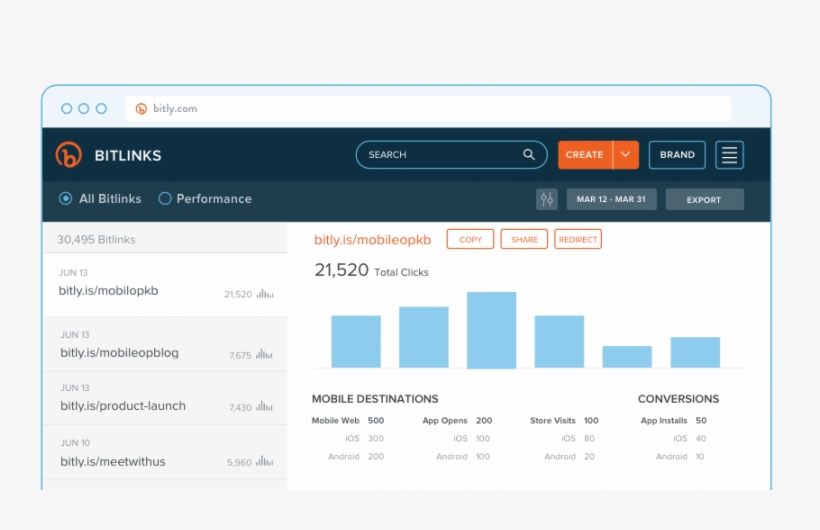Click the Brand button
The height and width of the screenshot is (530, 820).
(x=677, y=155)
